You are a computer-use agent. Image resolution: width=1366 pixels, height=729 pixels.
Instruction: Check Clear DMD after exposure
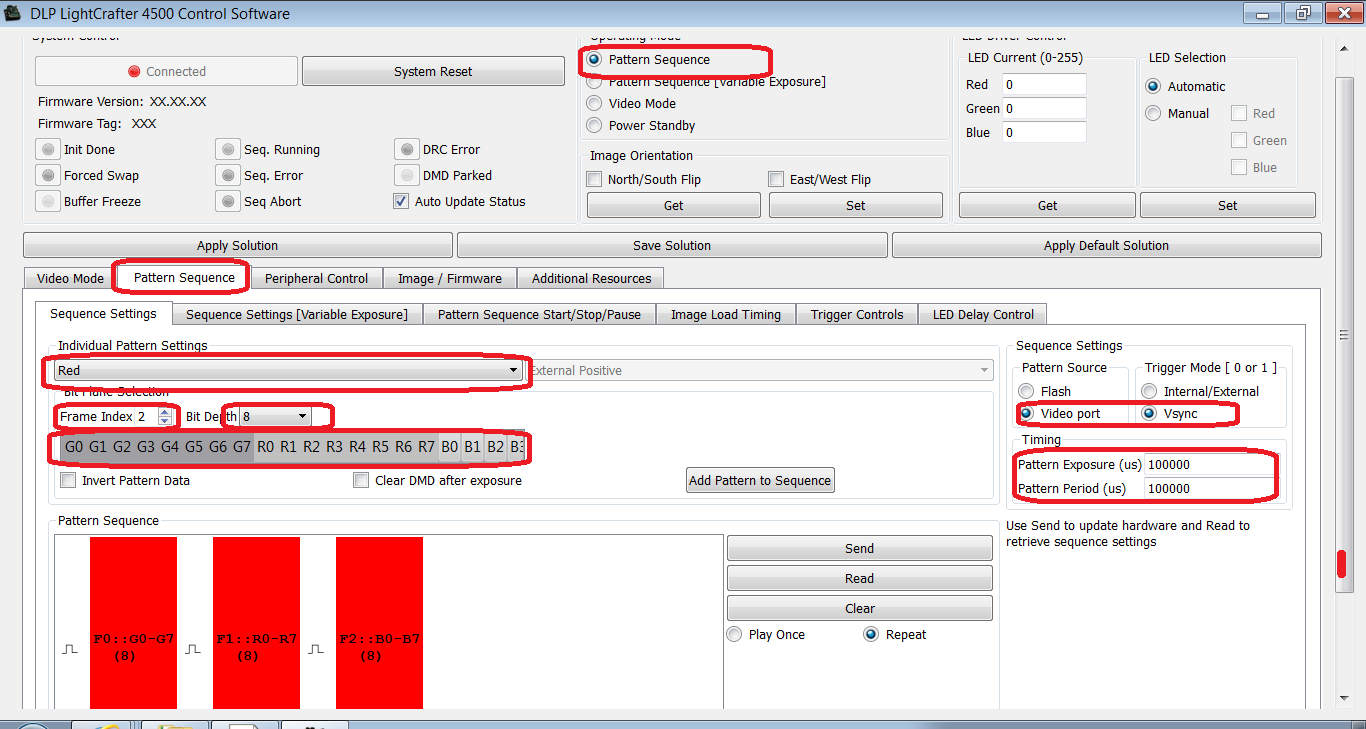pos(361,481)
